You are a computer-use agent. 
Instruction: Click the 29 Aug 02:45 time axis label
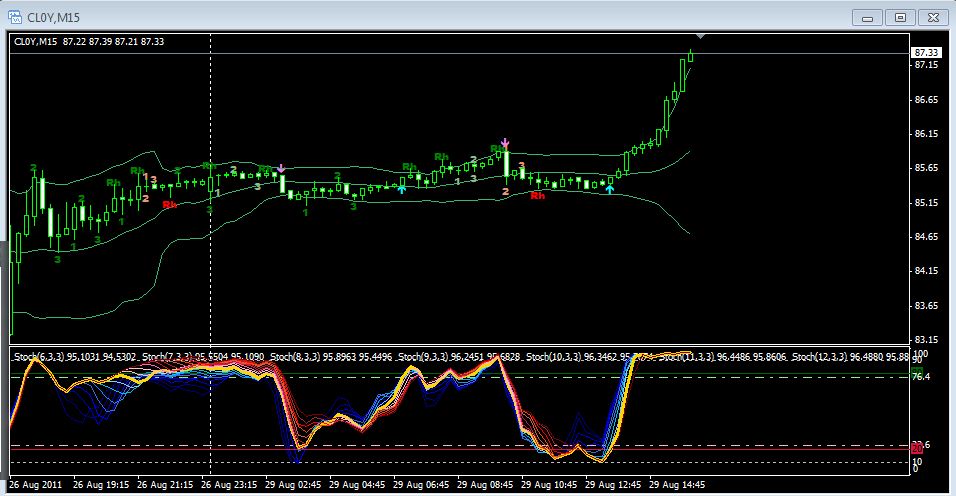(293, 485)
